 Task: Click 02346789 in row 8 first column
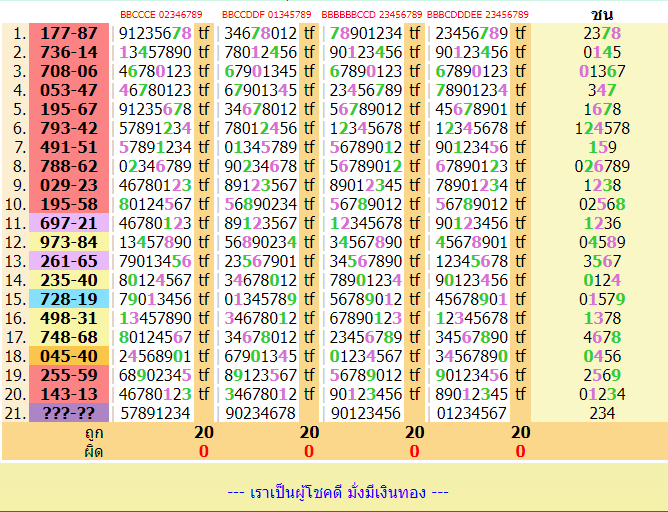(x=155, y=166)
